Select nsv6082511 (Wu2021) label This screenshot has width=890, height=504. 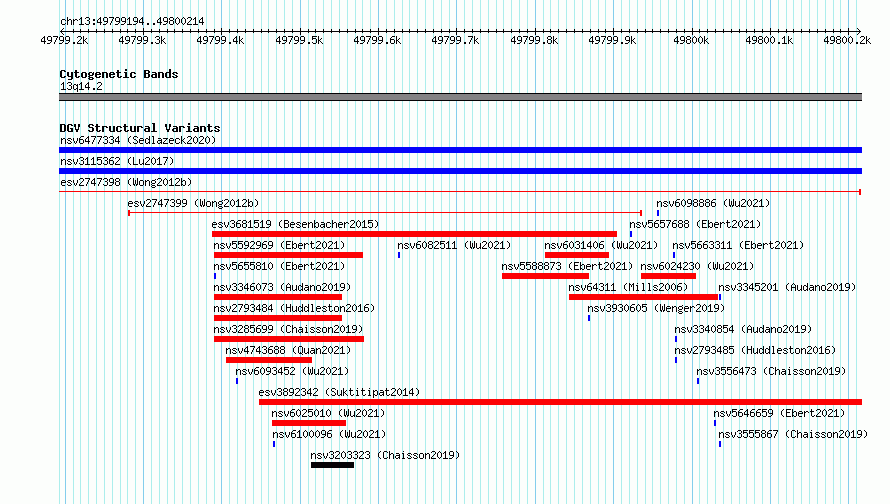[454, 245]
